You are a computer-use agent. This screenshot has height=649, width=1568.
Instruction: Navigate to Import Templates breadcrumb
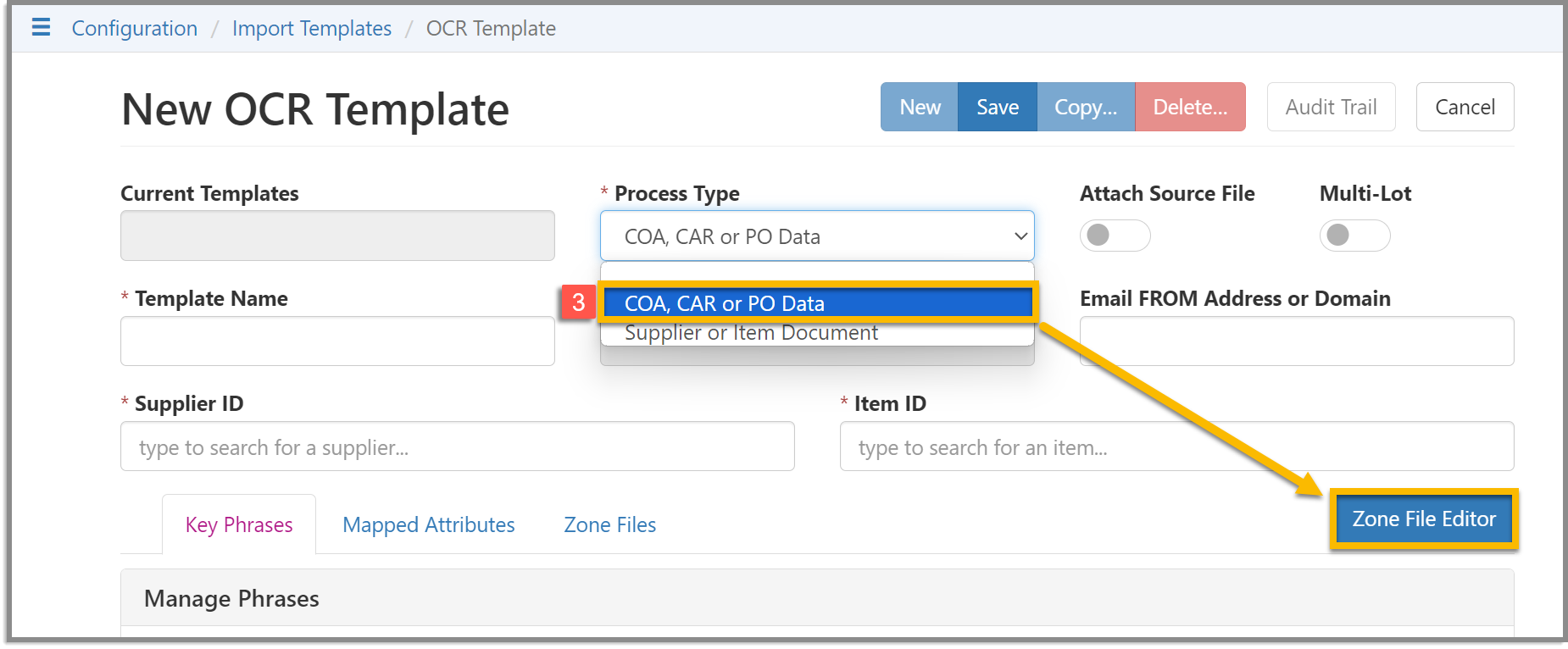312,29
